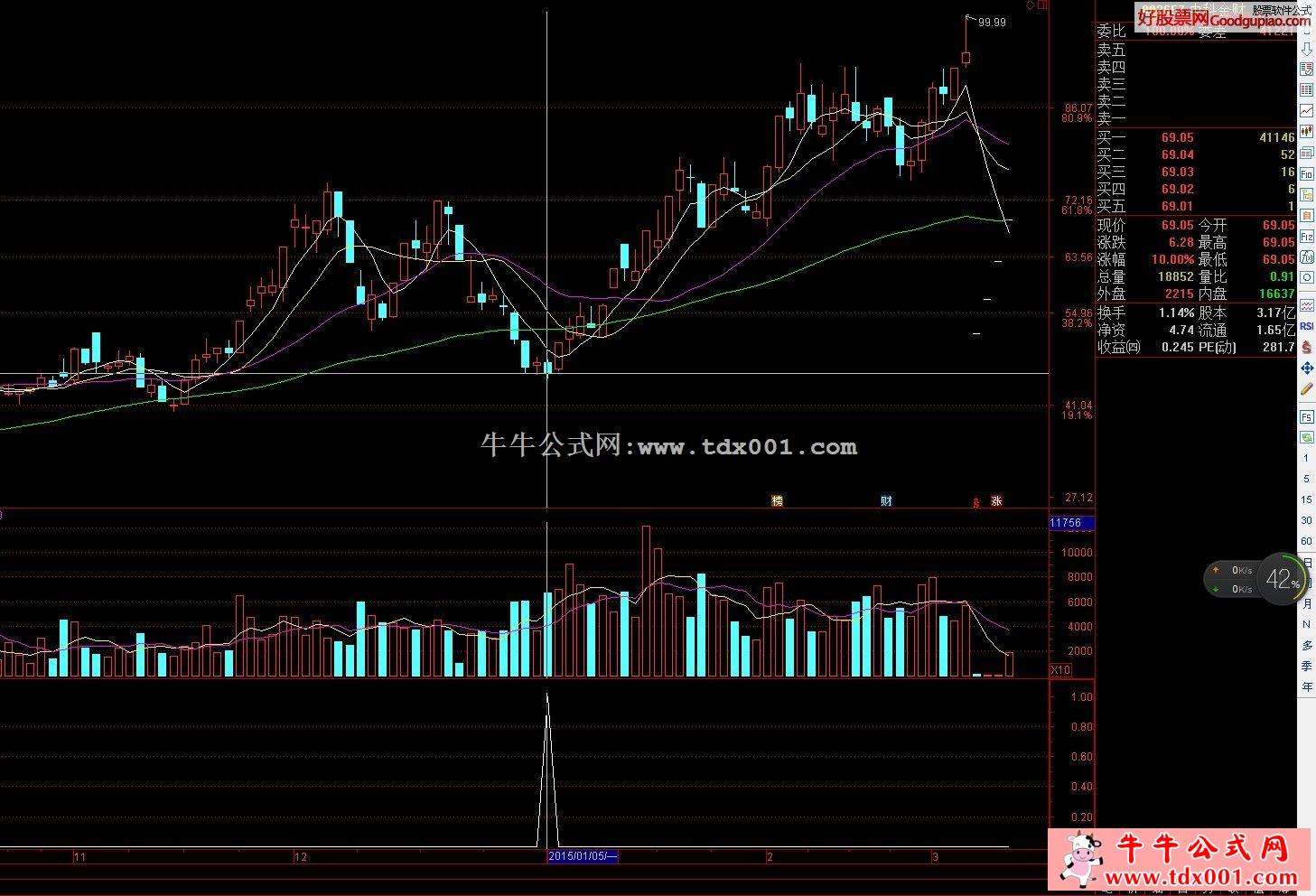Click the down-arrow icon in right sidebar

coord(1307,49)
